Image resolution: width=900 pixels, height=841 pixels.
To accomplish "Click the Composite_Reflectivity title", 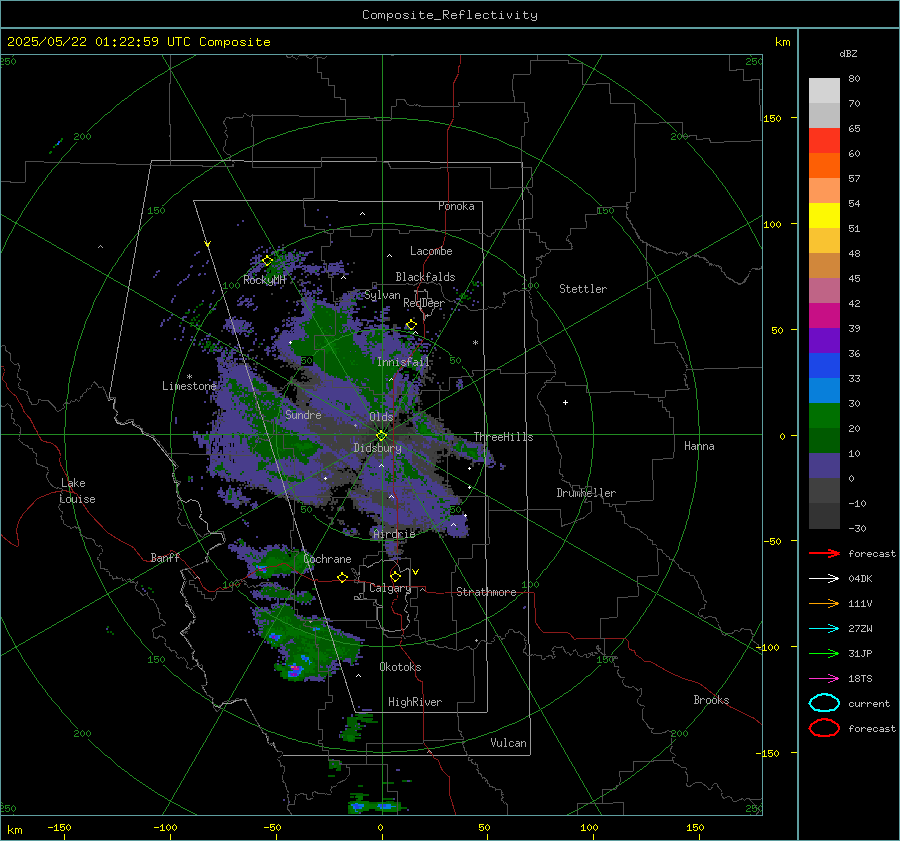I will click(x=450, y=15).
